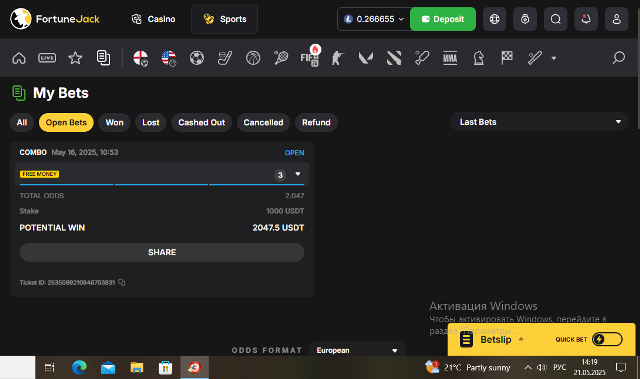Filter bets by Won
640x379 pixels.
[x=114, y=122]
